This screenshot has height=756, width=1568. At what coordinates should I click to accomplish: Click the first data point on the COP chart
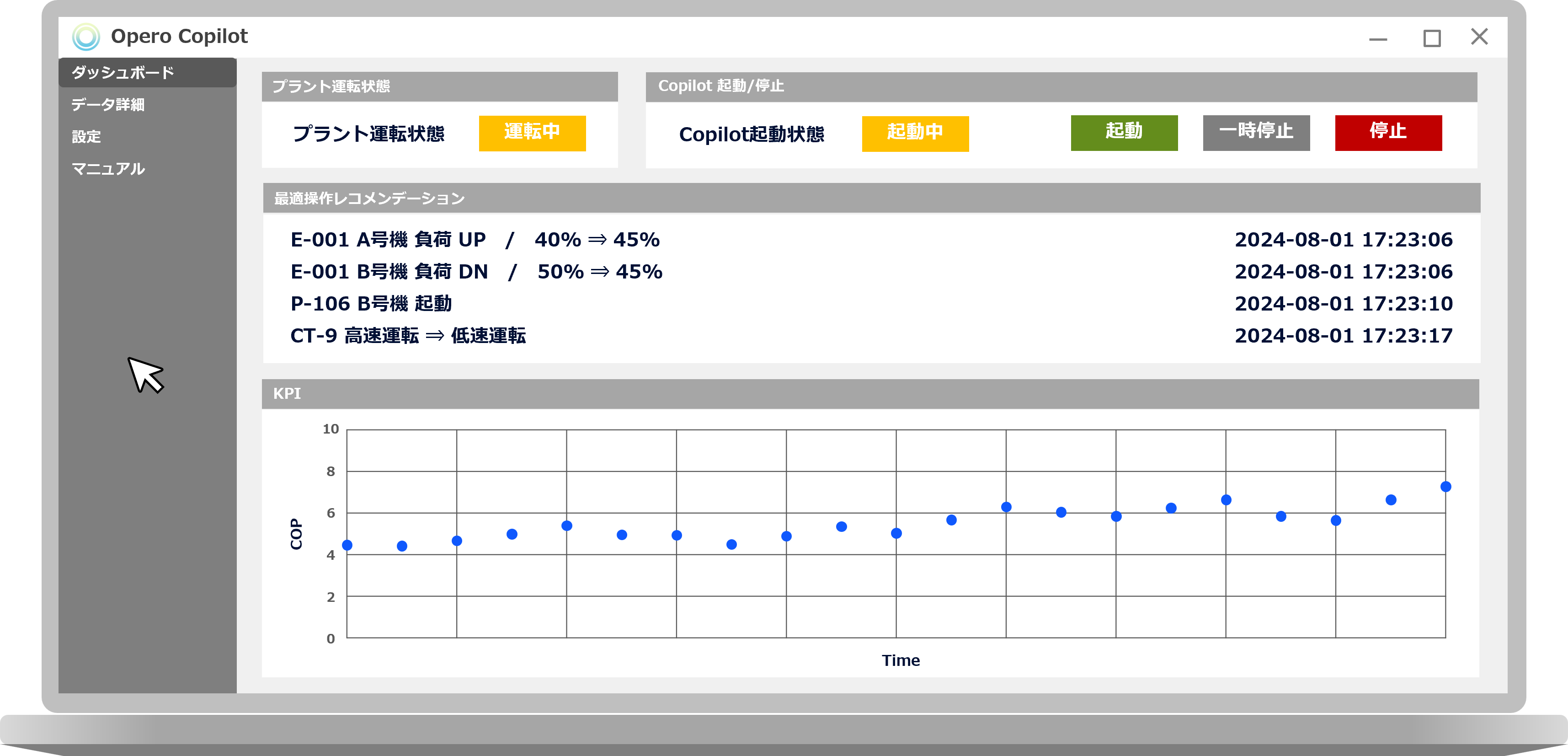point(347,545)
